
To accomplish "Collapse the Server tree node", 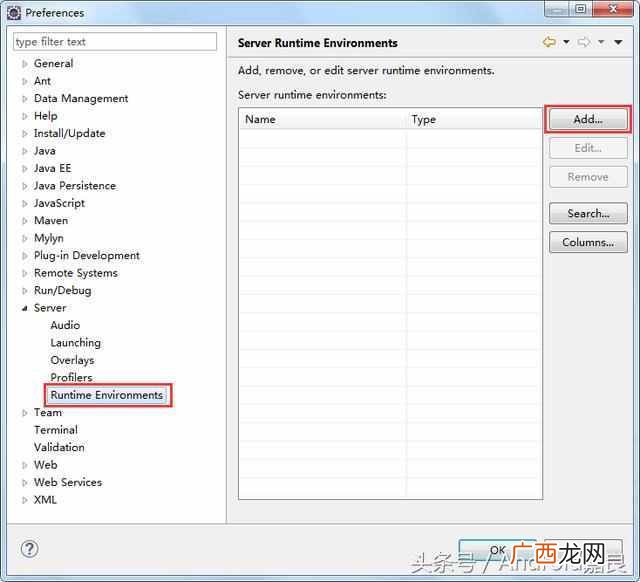I will tap(25, 309).
